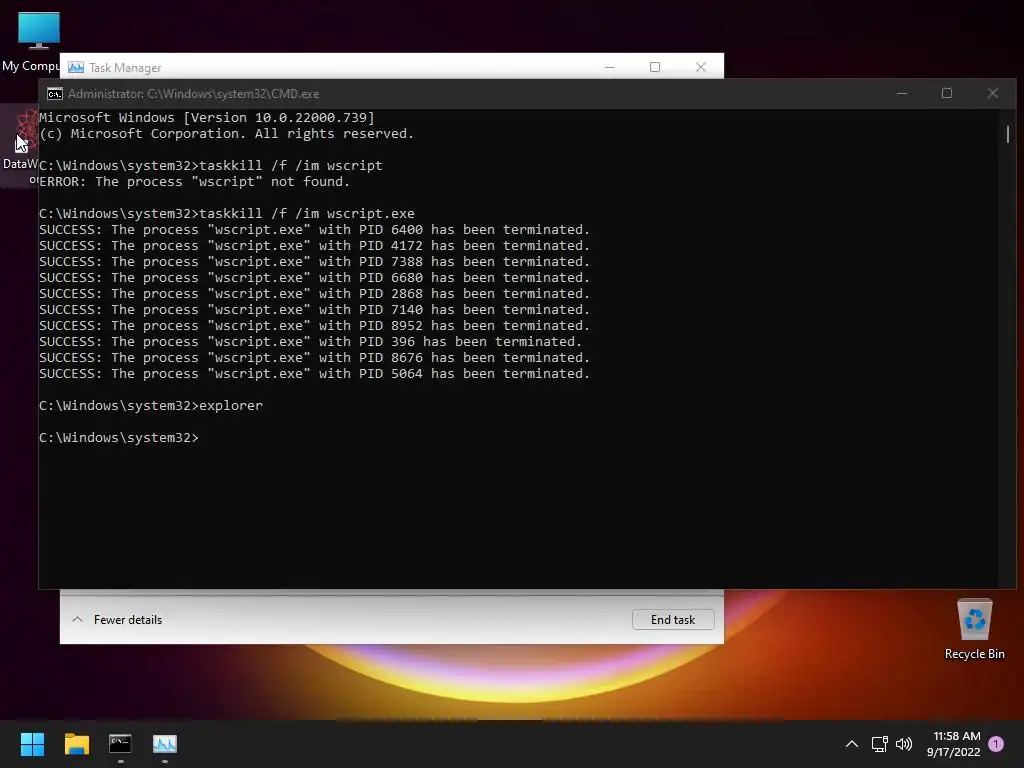Open network status tray icon
The height and width of the screenshot is (768, 1024).
tap(879, 744)
